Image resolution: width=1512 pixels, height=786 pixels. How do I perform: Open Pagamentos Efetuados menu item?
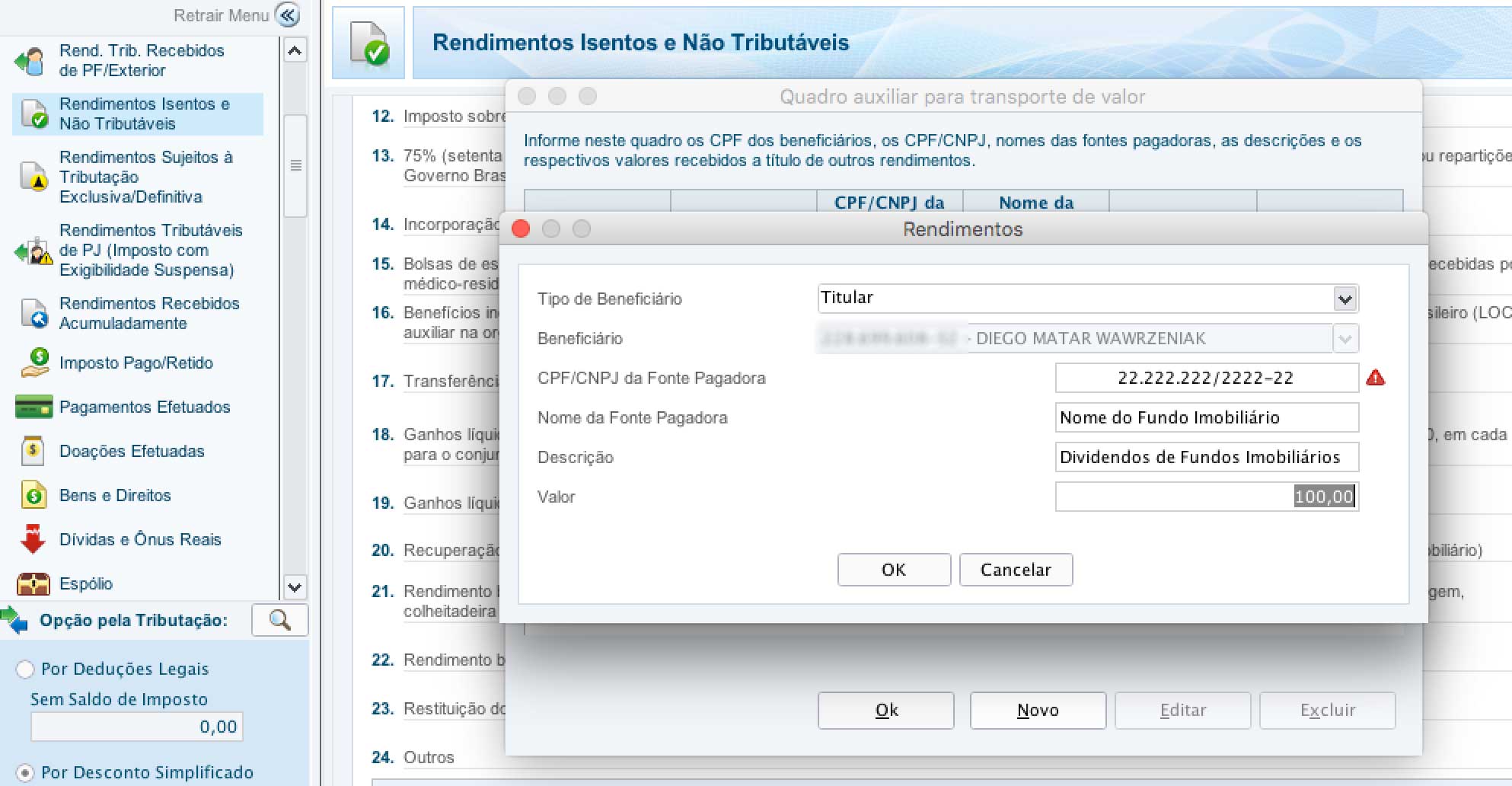tap(145, 407)
